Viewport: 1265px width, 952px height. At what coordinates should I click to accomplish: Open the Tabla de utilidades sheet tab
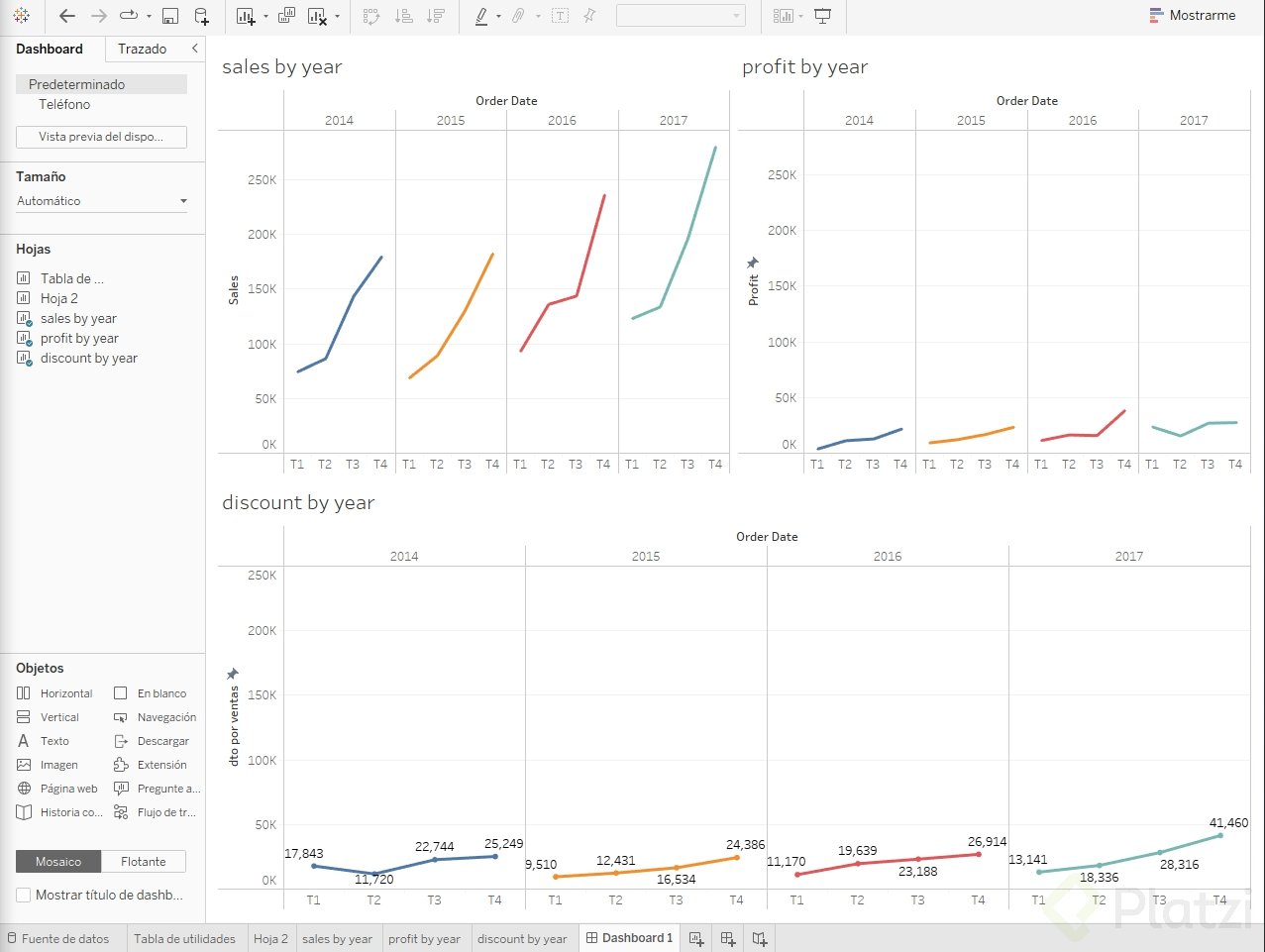click(185, 939)
